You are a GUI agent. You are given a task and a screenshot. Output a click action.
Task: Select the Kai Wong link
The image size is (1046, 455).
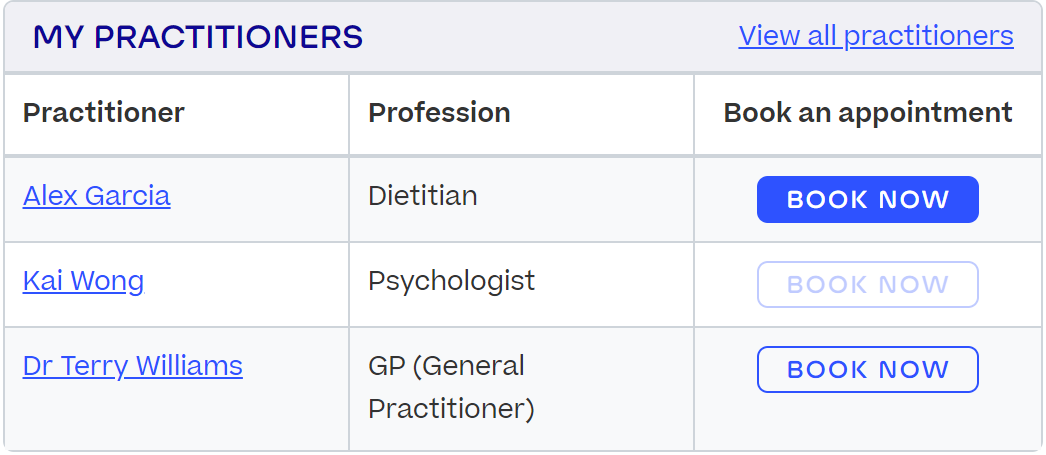[x=83, y=281]
